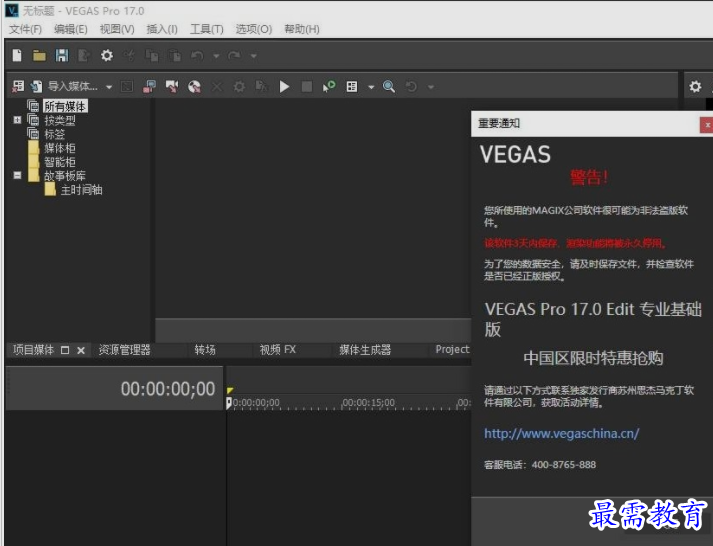Click the greyed delete X icon in media toolbar

pos(217,86)
